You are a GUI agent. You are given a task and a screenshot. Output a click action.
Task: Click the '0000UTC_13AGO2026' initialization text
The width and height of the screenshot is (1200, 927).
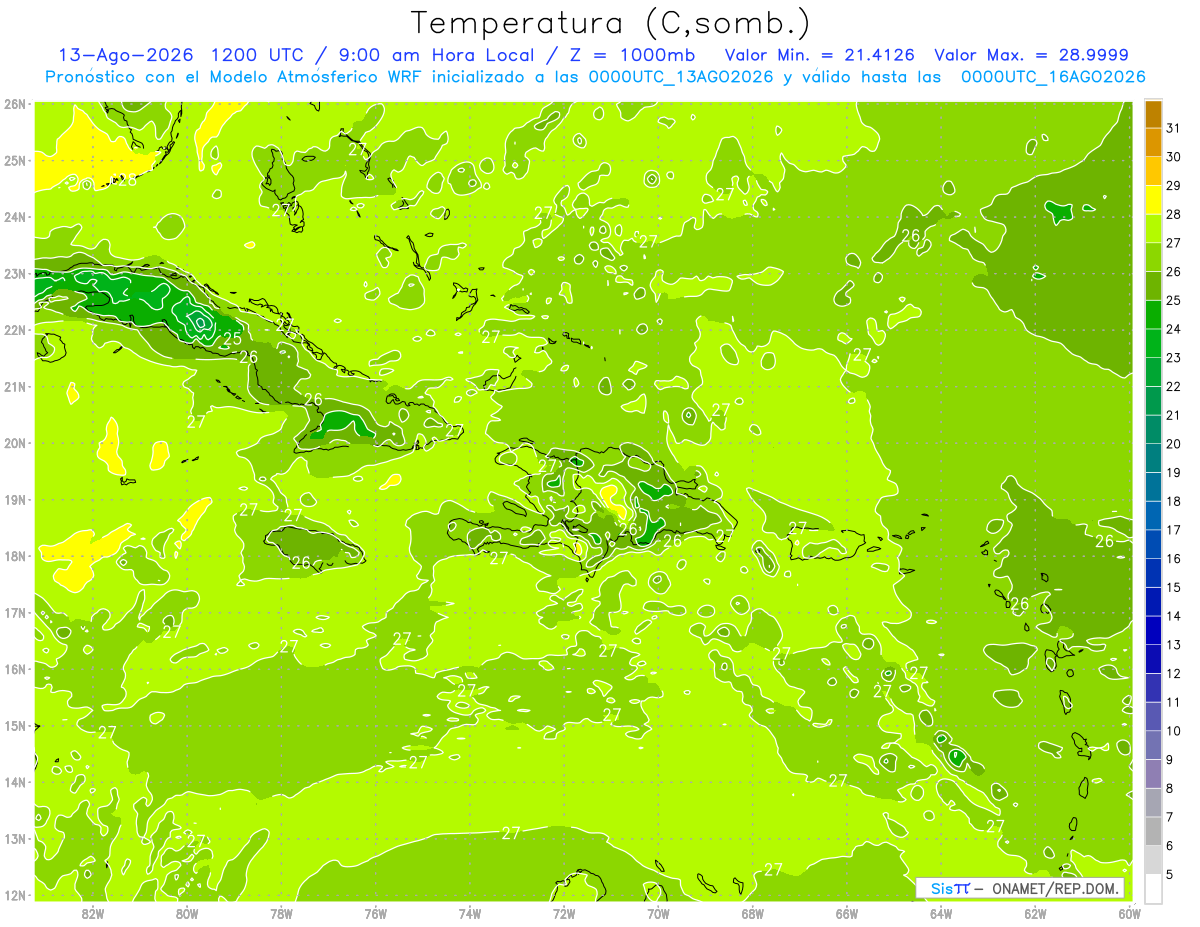(x=681, y=77)
